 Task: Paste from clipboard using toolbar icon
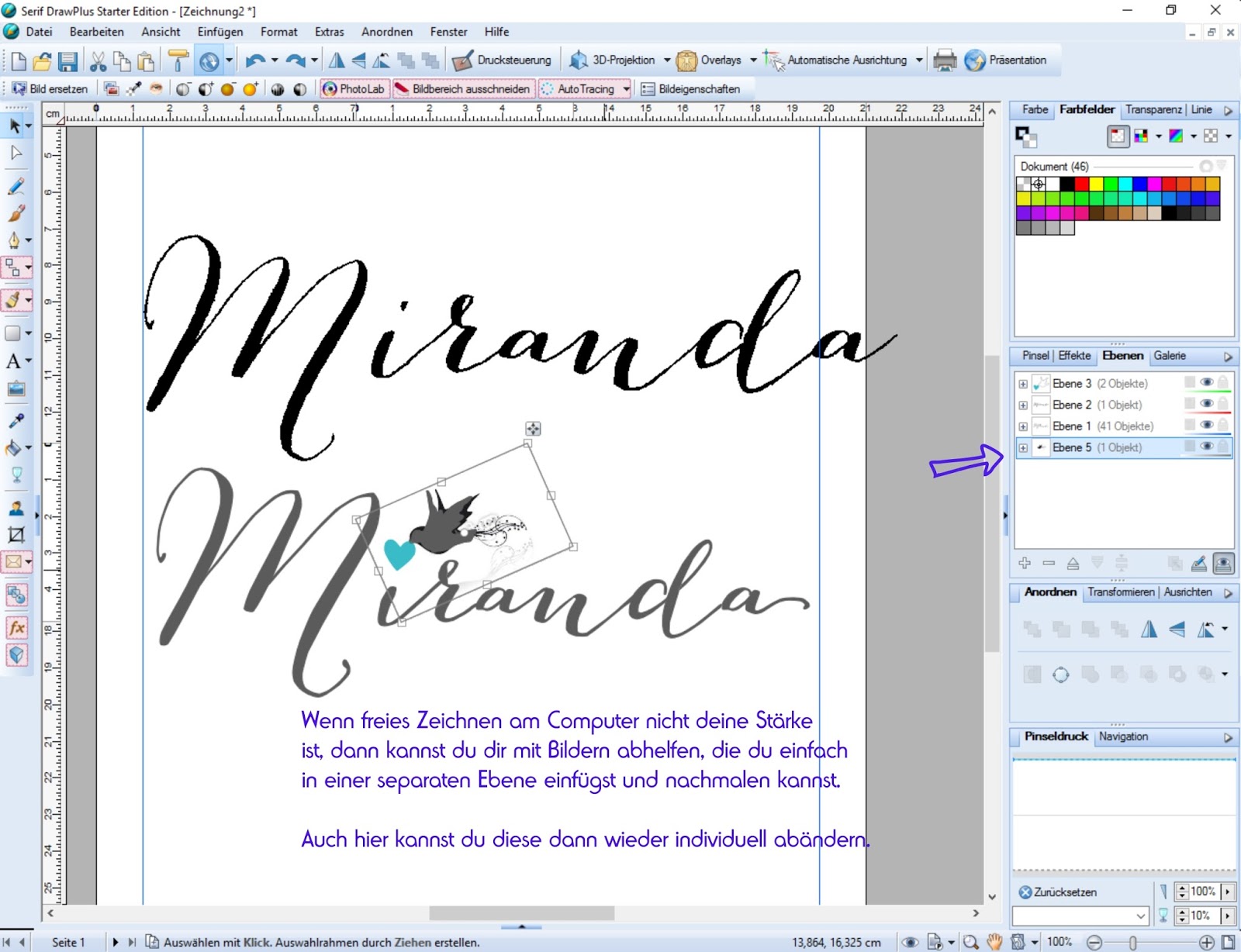[146, 60]
